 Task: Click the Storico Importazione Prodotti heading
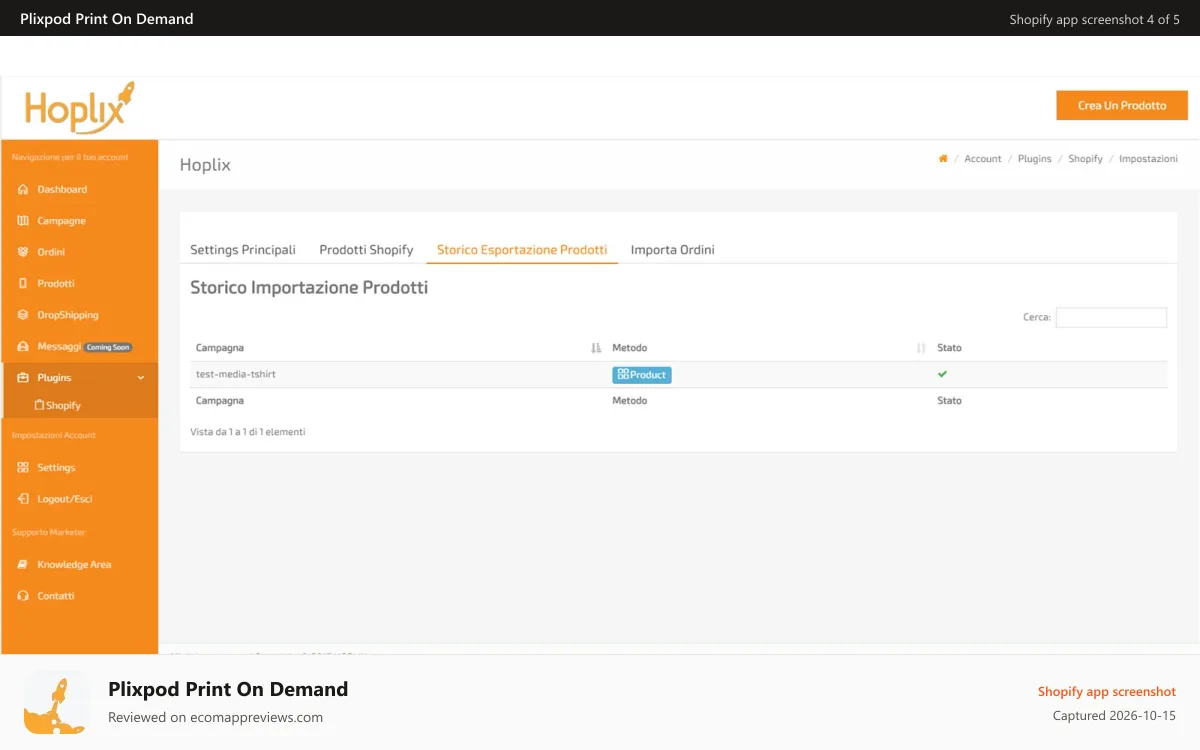click(x=309, y=288)
